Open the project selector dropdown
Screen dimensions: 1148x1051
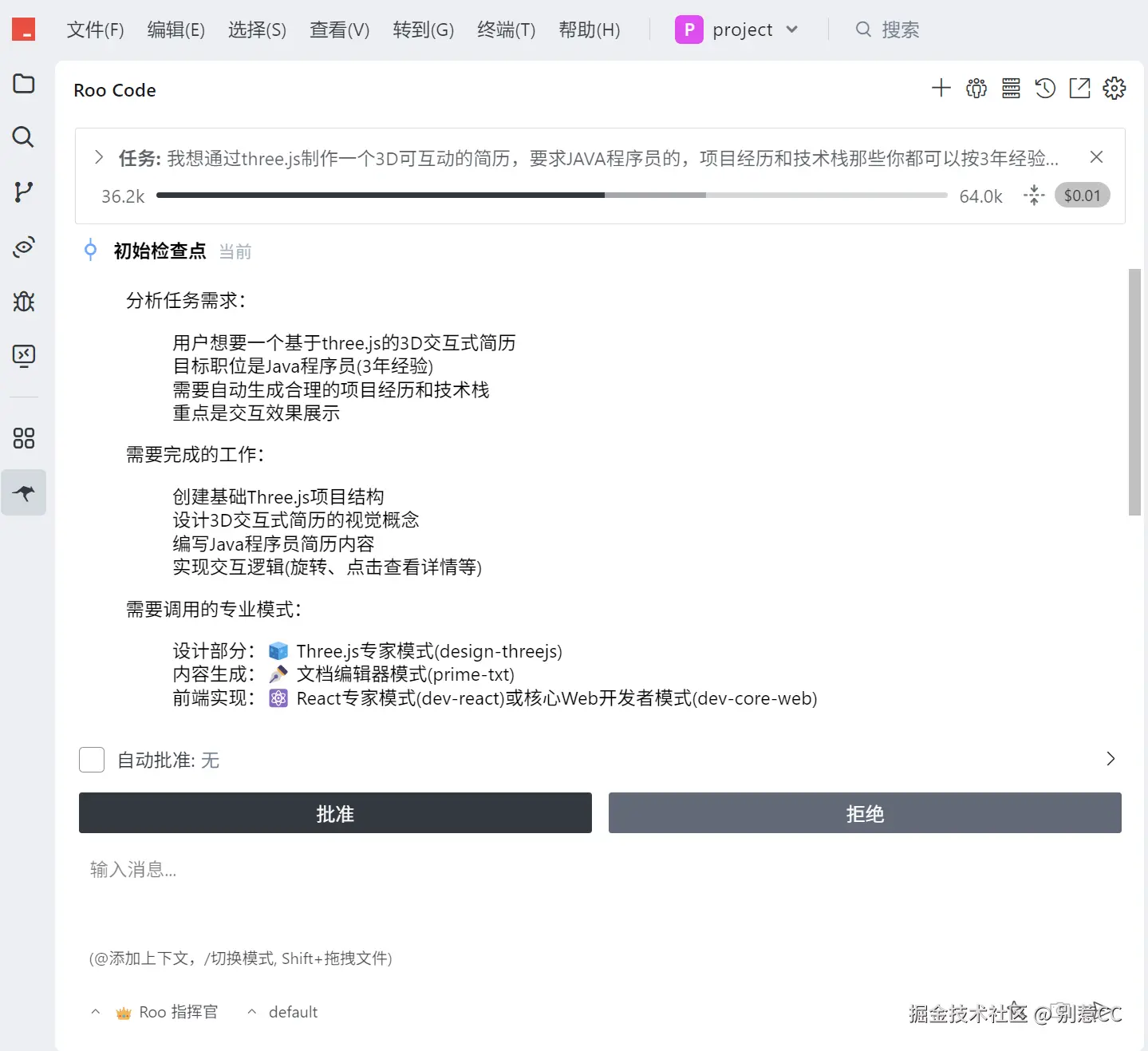click(x=736, y=30)
